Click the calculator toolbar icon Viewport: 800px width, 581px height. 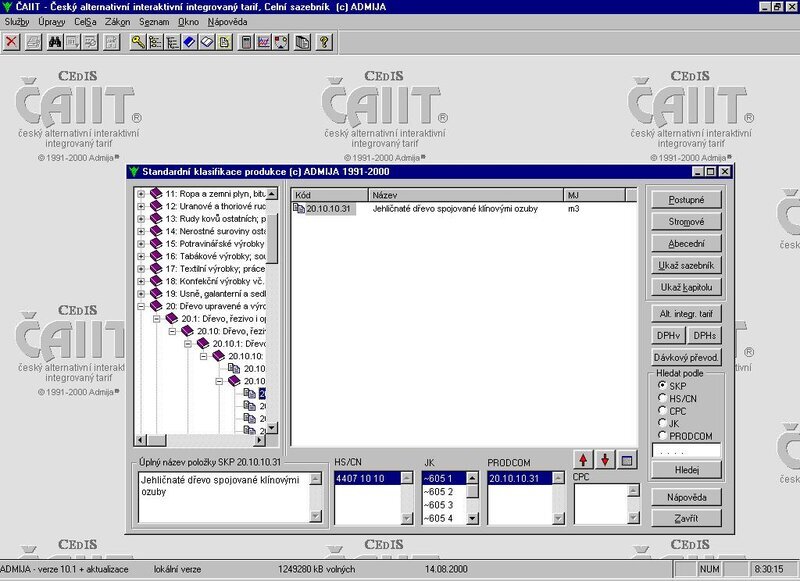coord(245,42)
